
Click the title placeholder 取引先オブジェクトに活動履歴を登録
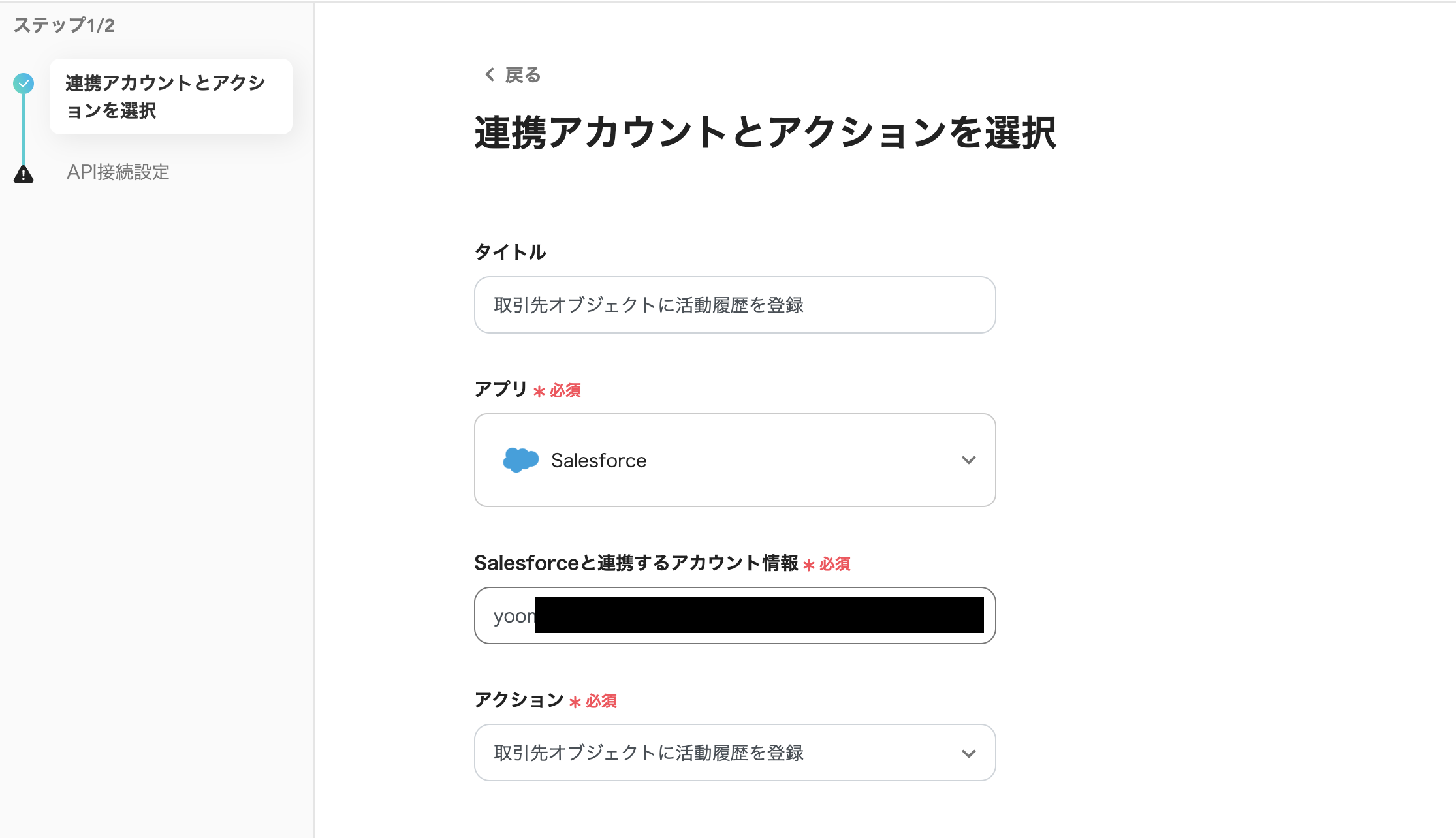pos(650,305)
